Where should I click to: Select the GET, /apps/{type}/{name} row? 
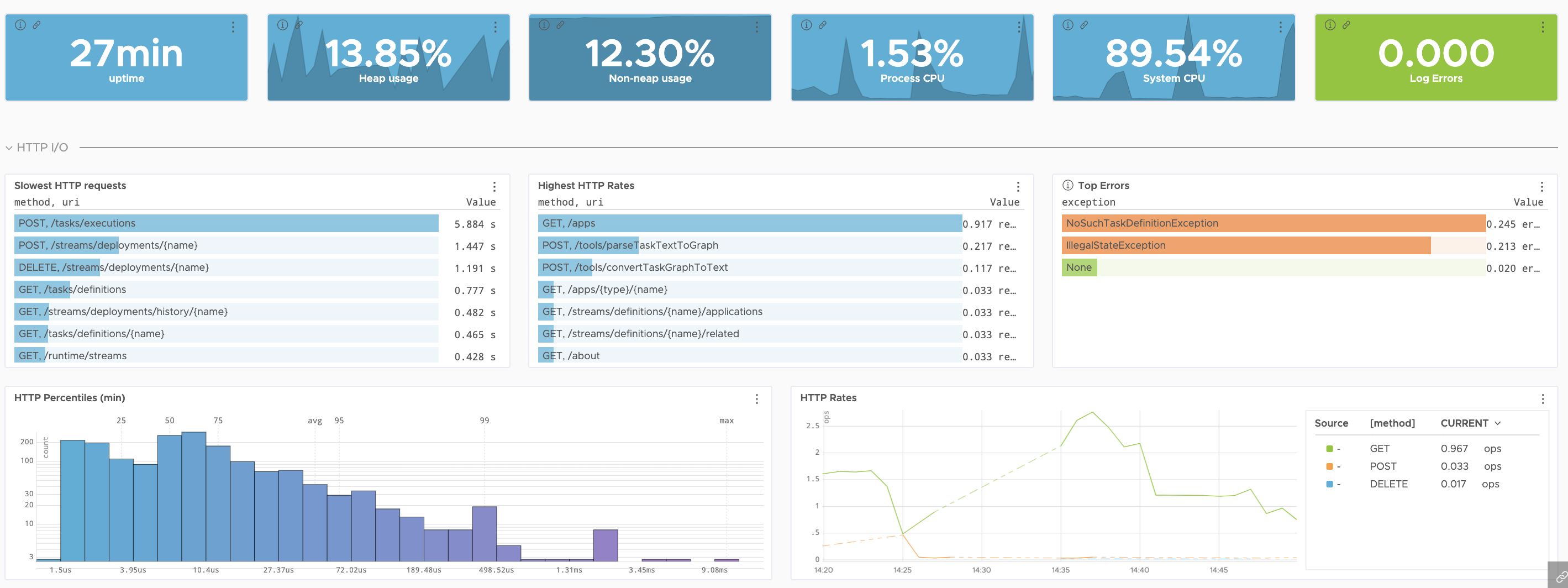(x=780, y=290)
